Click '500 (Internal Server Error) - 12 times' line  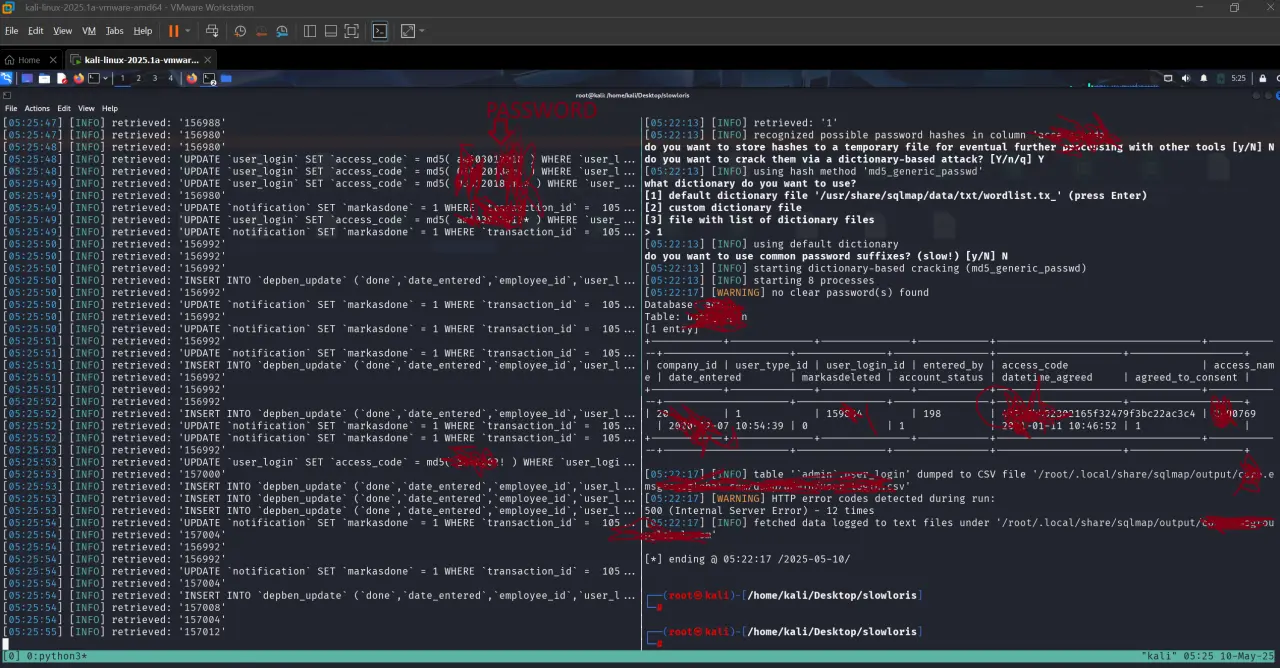759,510
